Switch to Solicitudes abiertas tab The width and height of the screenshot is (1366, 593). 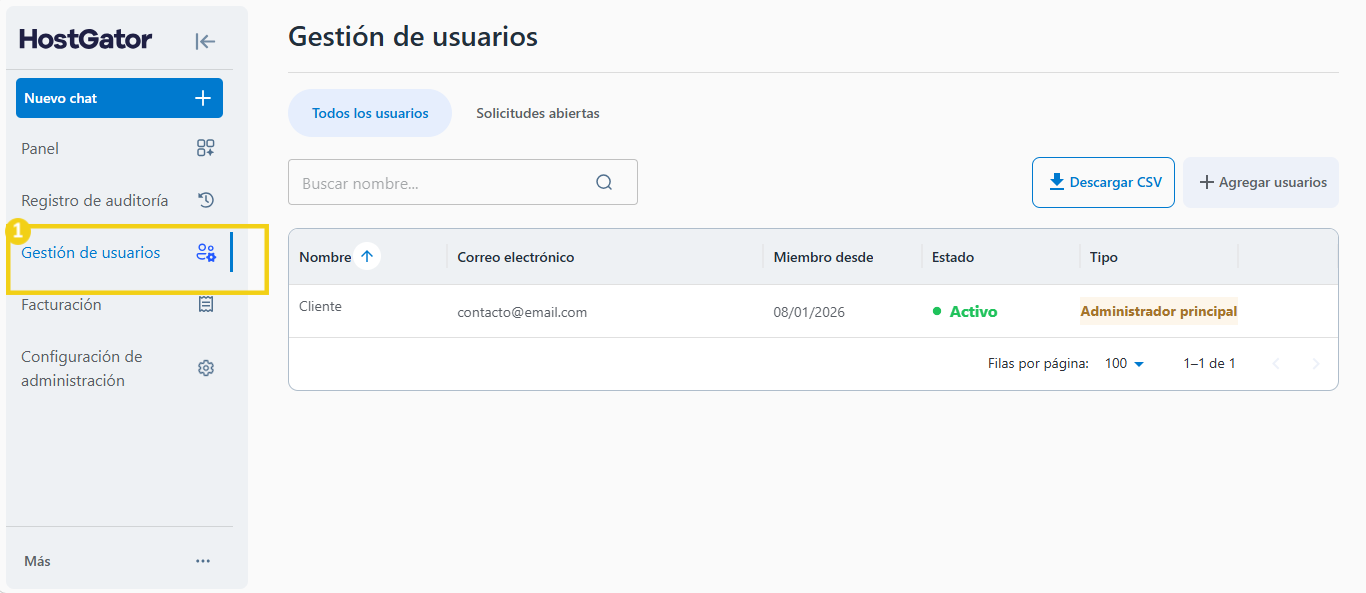(x=538, y=113)
